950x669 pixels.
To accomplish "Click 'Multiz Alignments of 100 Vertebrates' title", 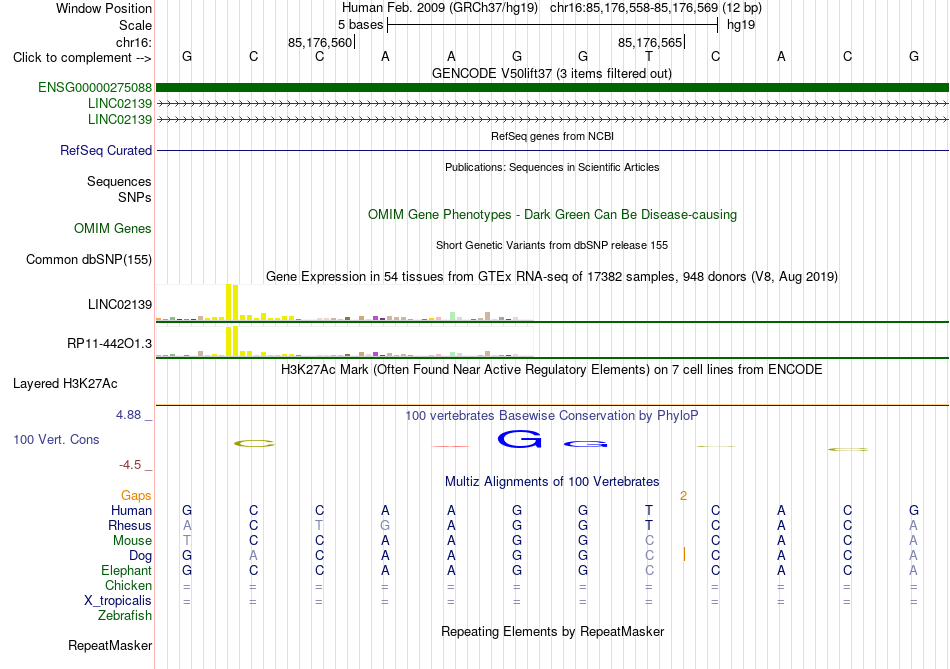I will pyautogui.click(x=552, y=482).
